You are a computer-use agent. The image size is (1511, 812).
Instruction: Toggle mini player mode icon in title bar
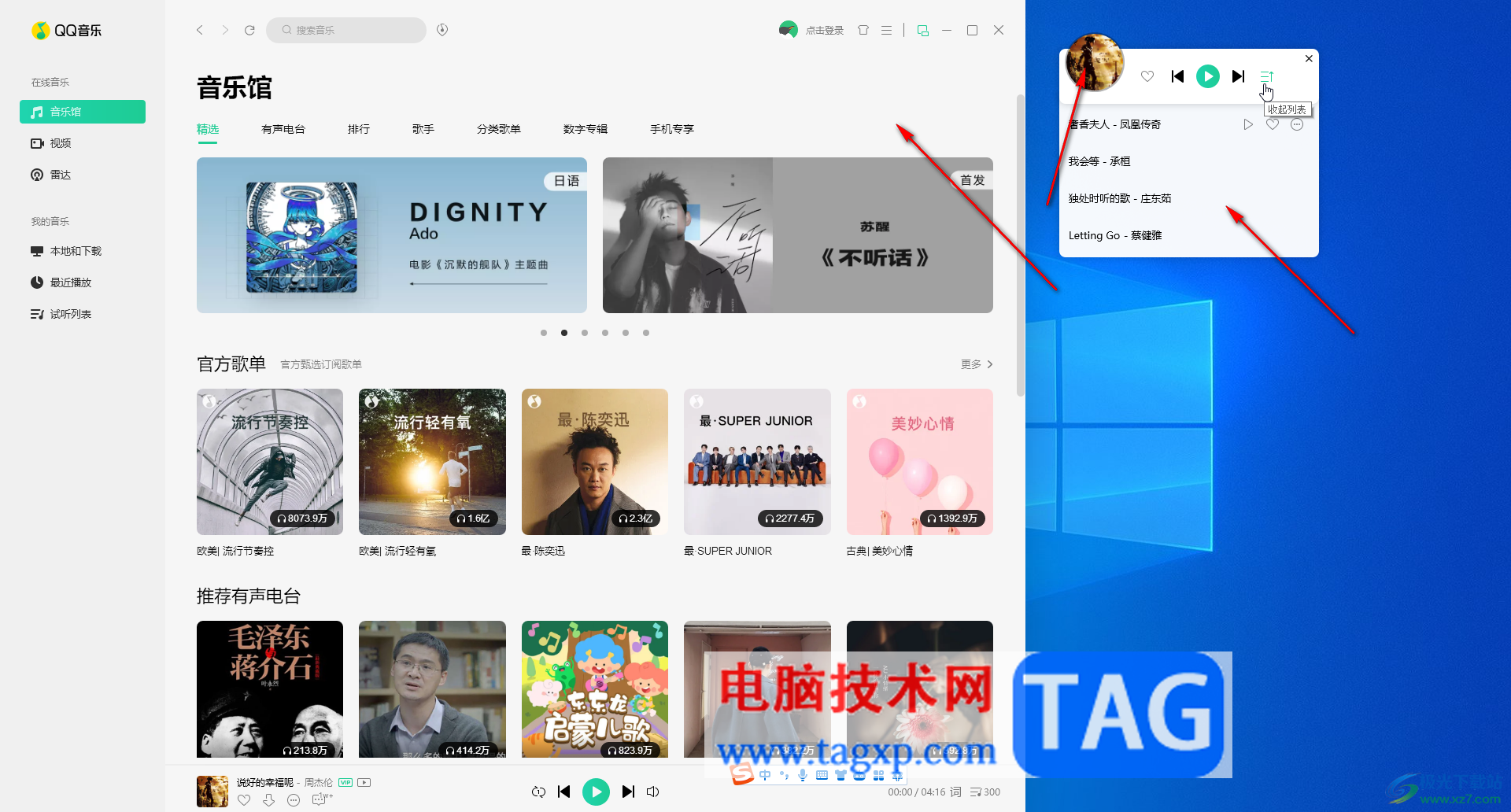(x=923, y=30)
